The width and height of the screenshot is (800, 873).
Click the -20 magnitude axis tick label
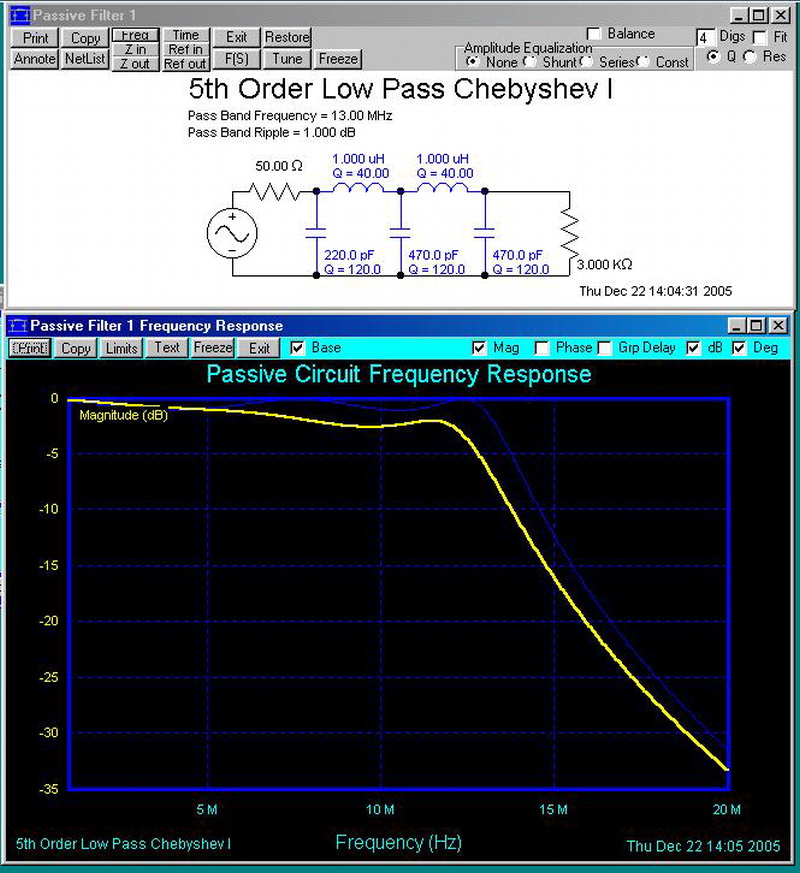click(x=49, y=621)
